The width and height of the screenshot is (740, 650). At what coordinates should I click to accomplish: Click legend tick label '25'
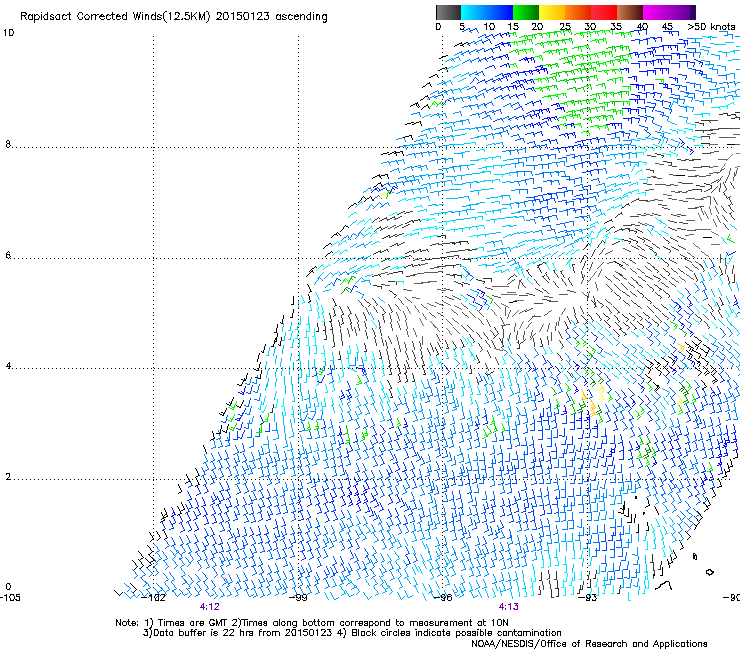pos(565,27)
